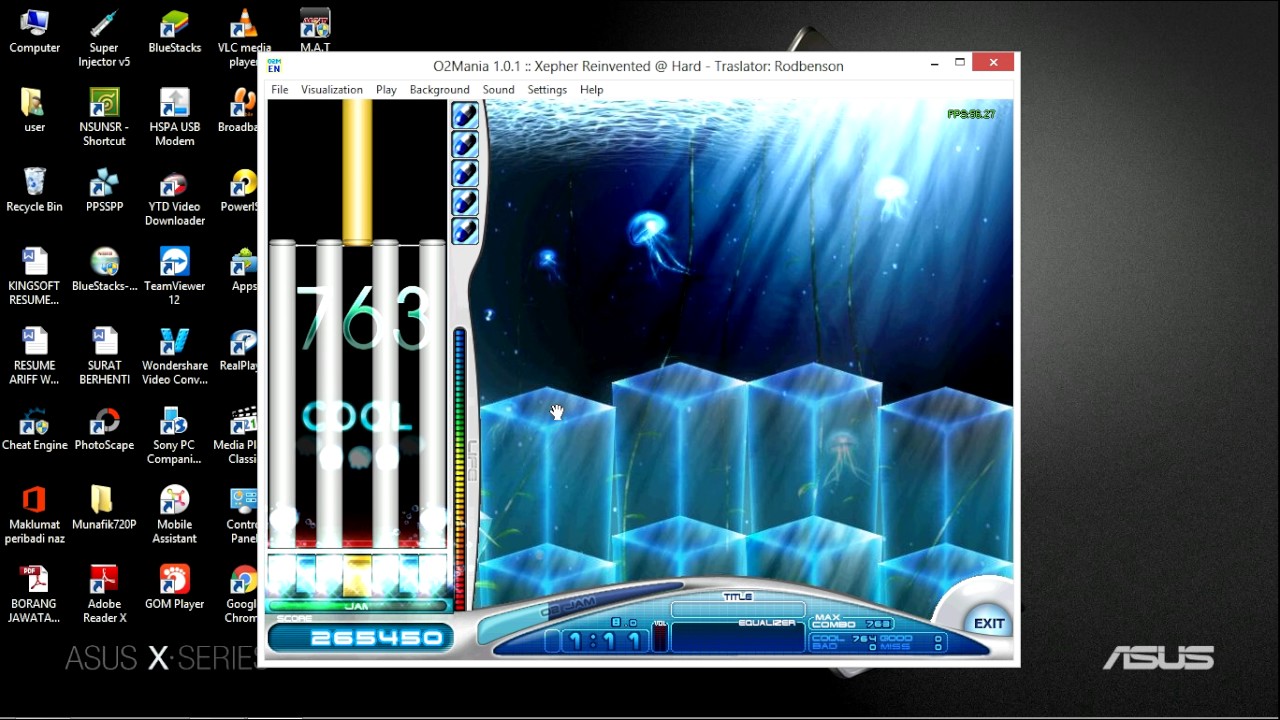Open the Background menu
1280x720 pixels.
click(439, 90)
